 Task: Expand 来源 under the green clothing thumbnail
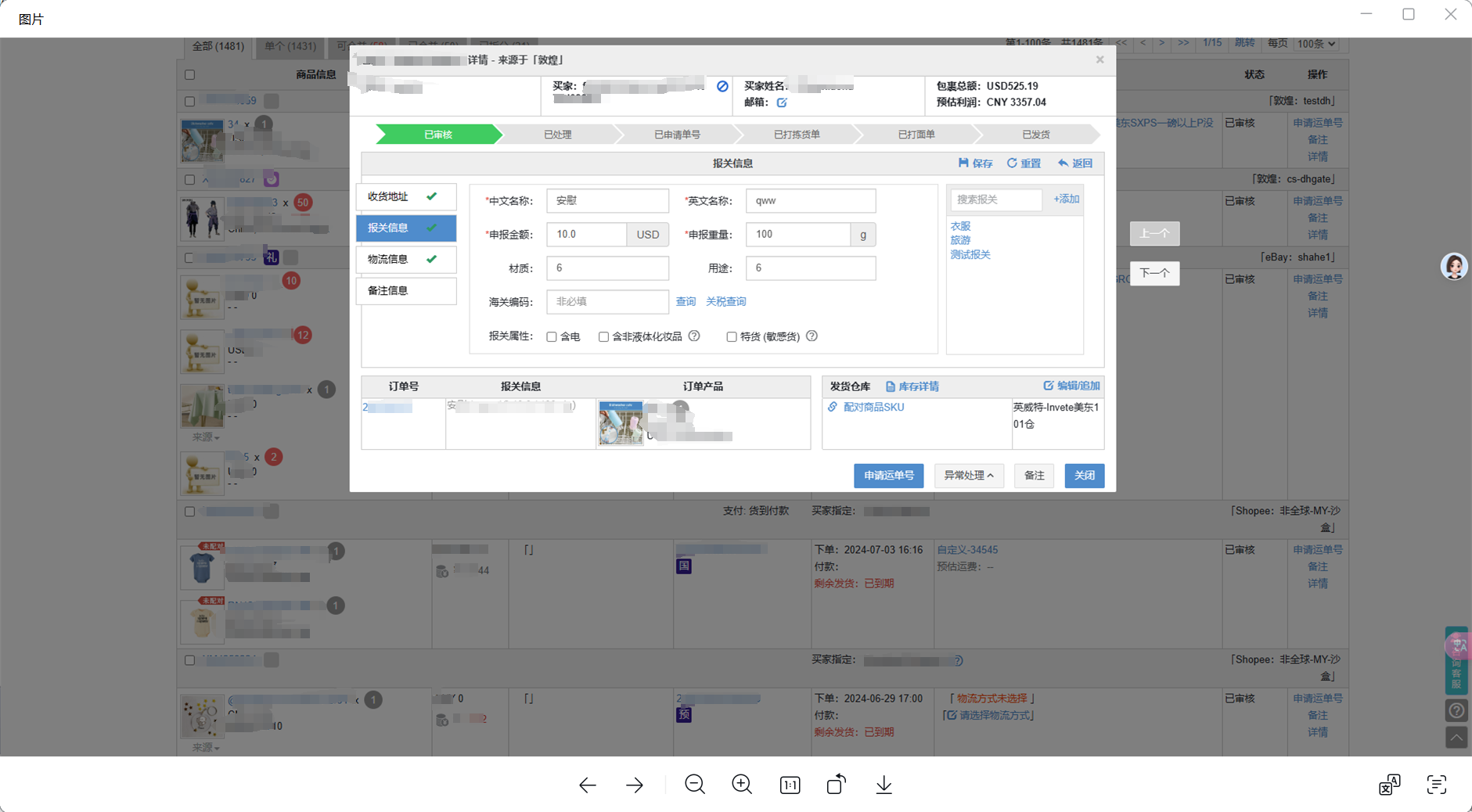coord(206,437)
